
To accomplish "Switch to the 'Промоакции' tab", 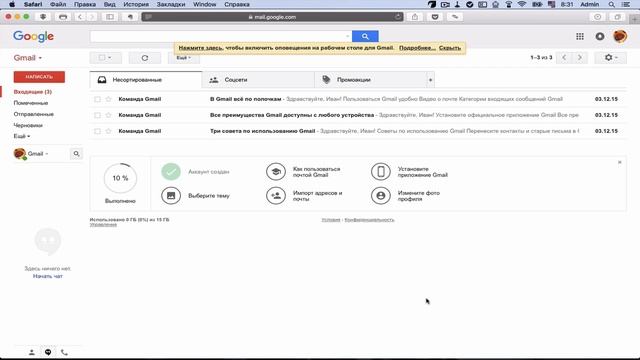I will coord(371,80).
